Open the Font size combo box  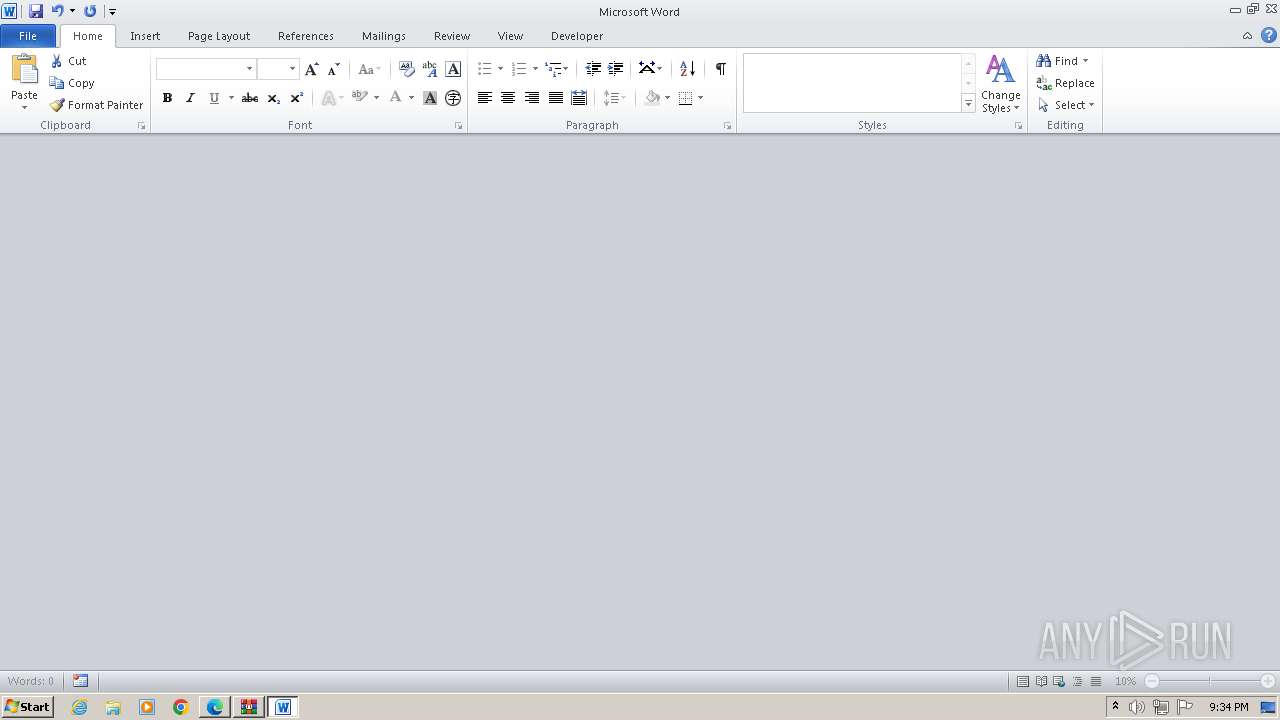(x=278, y=69)
